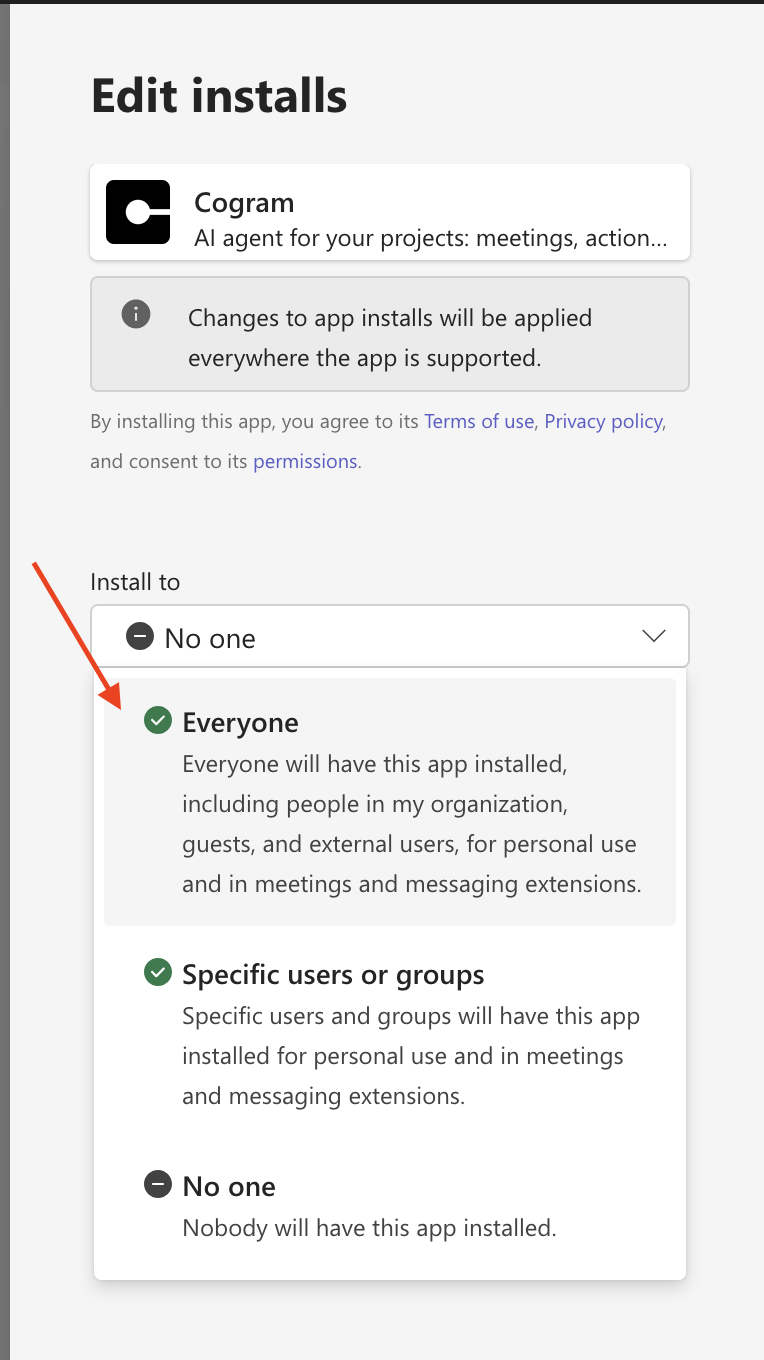The height and width of the screenshot is (1360, 764).
Task: Click the Edit installs heading
Action: coord(219,96)
